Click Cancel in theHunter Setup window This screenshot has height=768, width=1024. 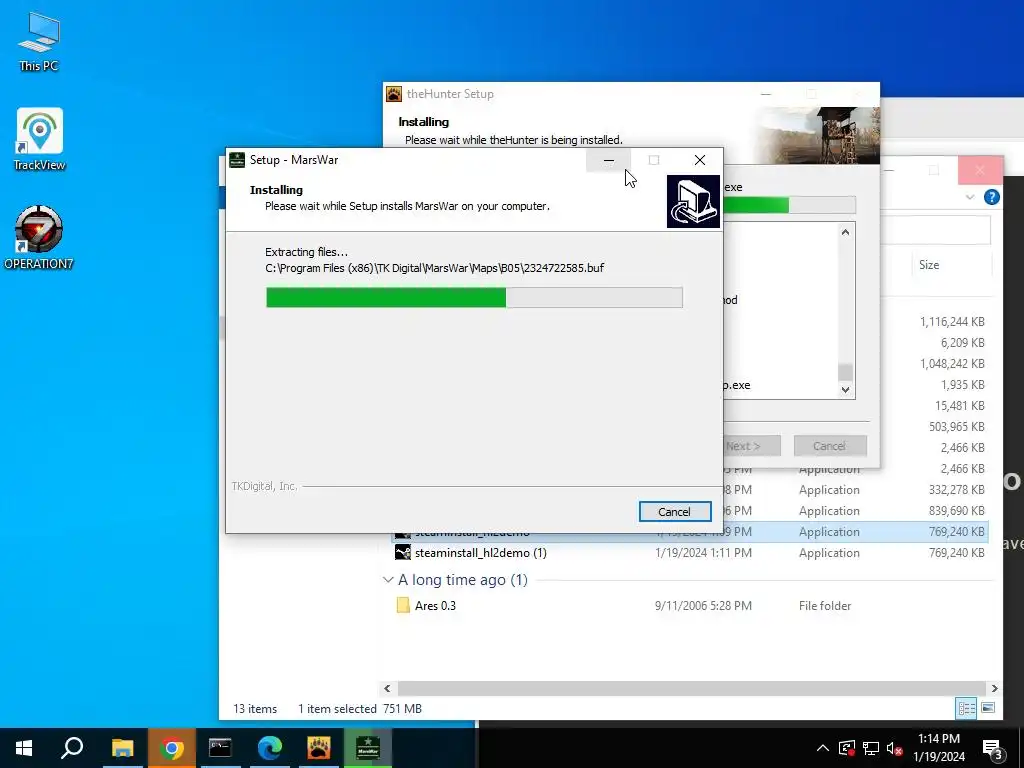pyautogui.click(x=830, y=446)
